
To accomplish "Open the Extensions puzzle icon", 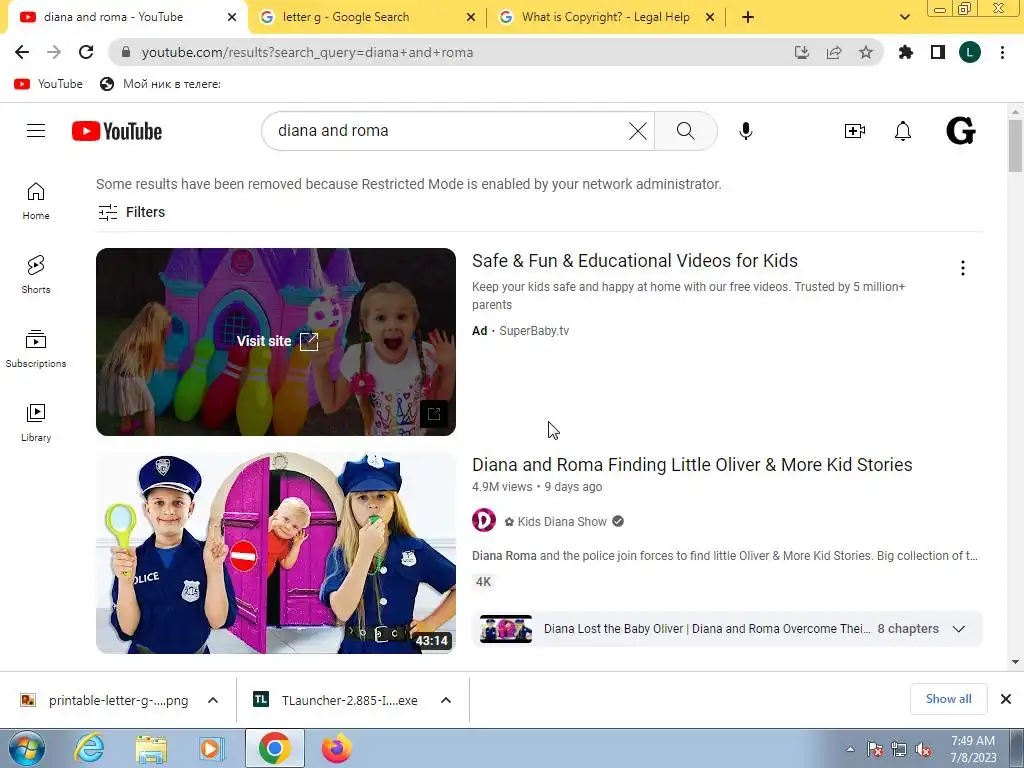I will click(905, 52).
